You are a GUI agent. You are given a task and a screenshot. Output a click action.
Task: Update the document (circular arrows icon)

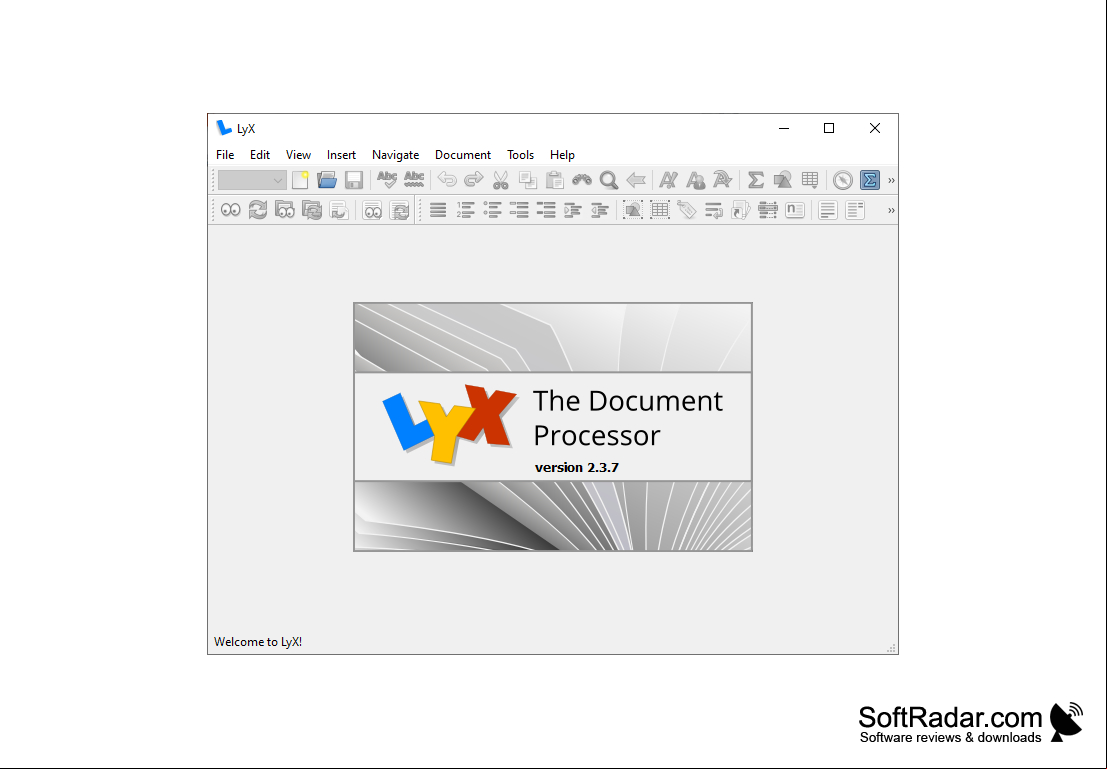(258, 210)
